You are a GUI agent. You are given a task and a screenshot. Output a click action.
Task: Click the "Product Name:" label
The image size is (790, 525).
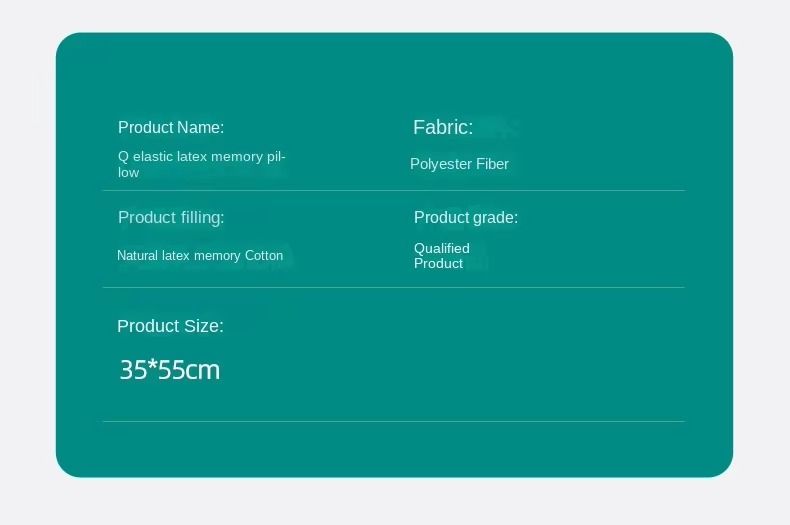click(171, 127)
